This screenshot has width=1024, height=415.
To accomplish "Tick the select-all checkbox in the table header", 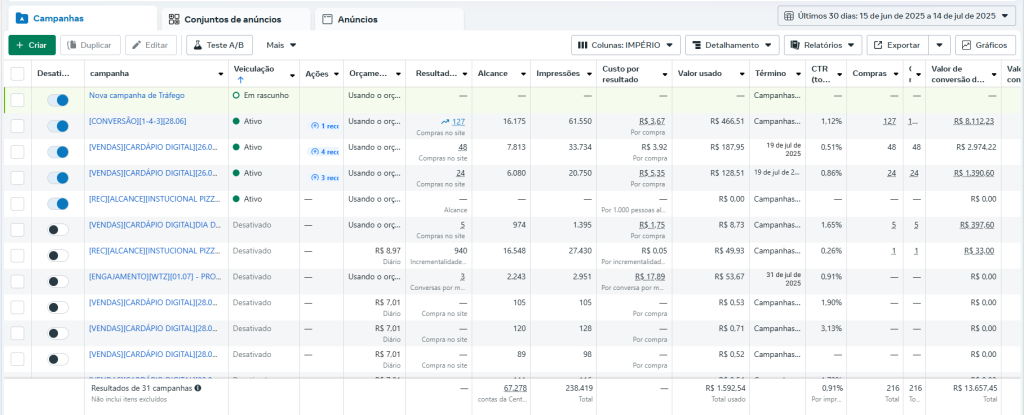I will coord(18,74).
